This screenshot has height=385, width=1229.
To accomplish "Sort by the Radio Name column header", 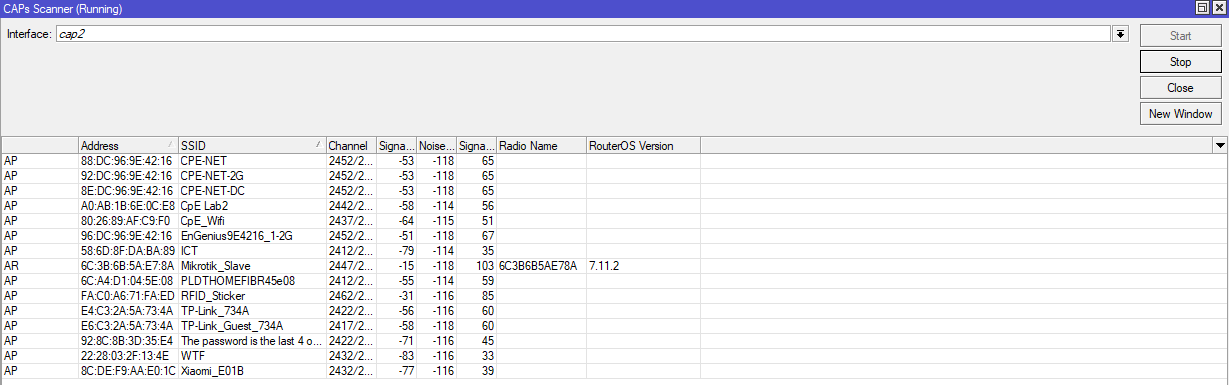I will [x=541, y=146].
